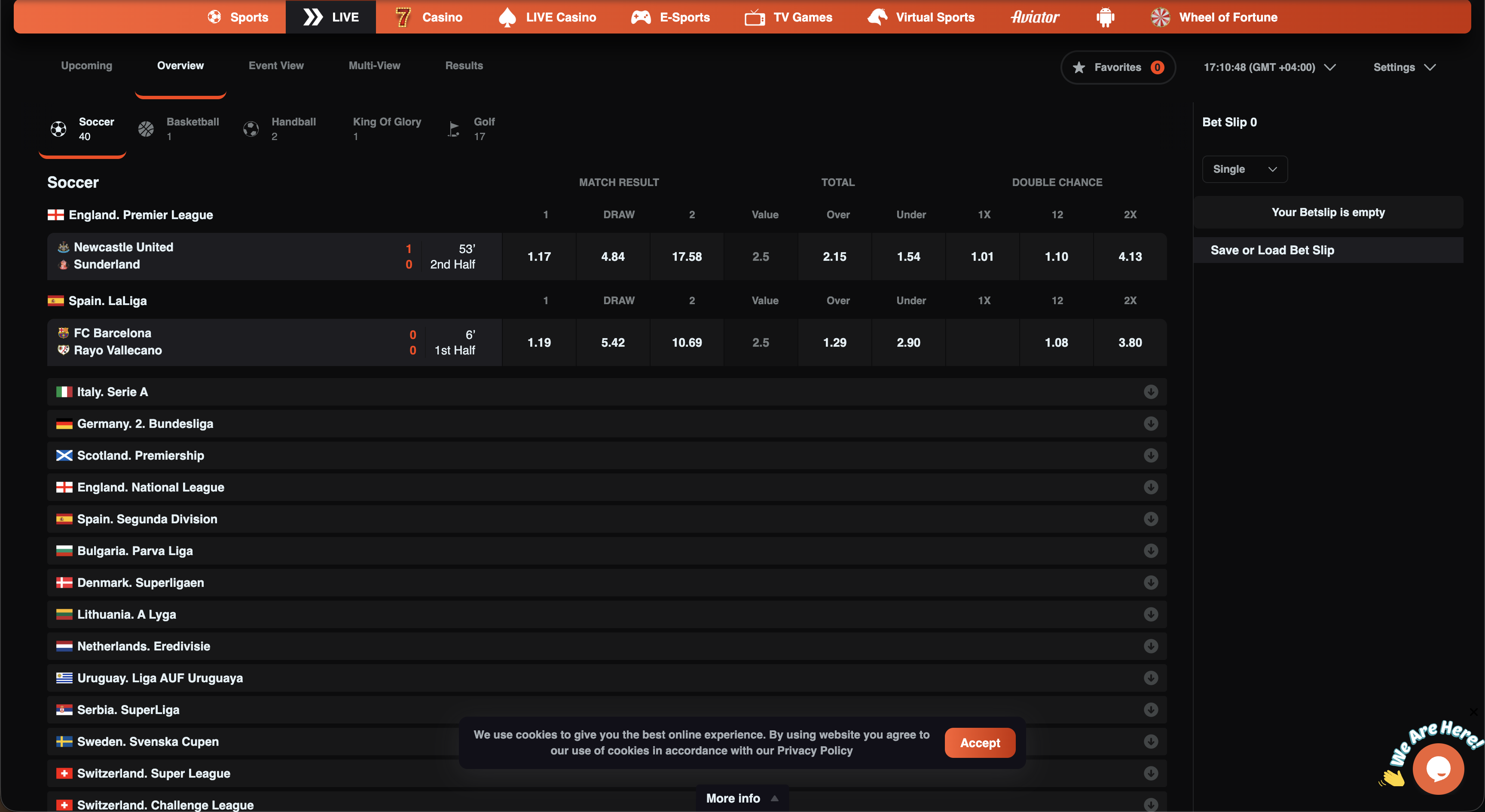Select Over 2.15 for Newcastle match

pos(834,256)
